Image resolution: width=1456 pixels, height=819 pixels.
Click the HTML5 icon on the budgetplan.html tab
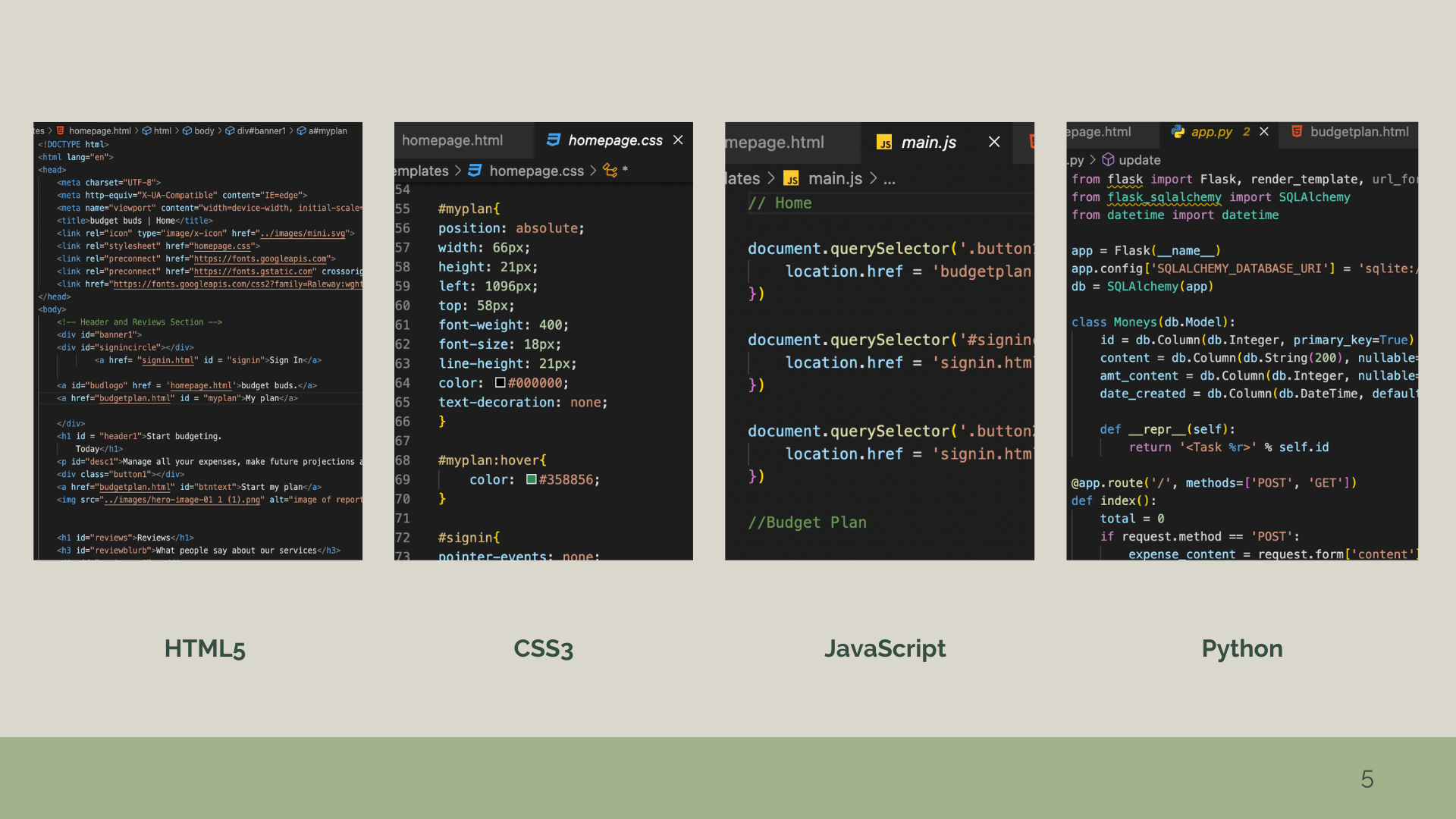pos(1297,132)
